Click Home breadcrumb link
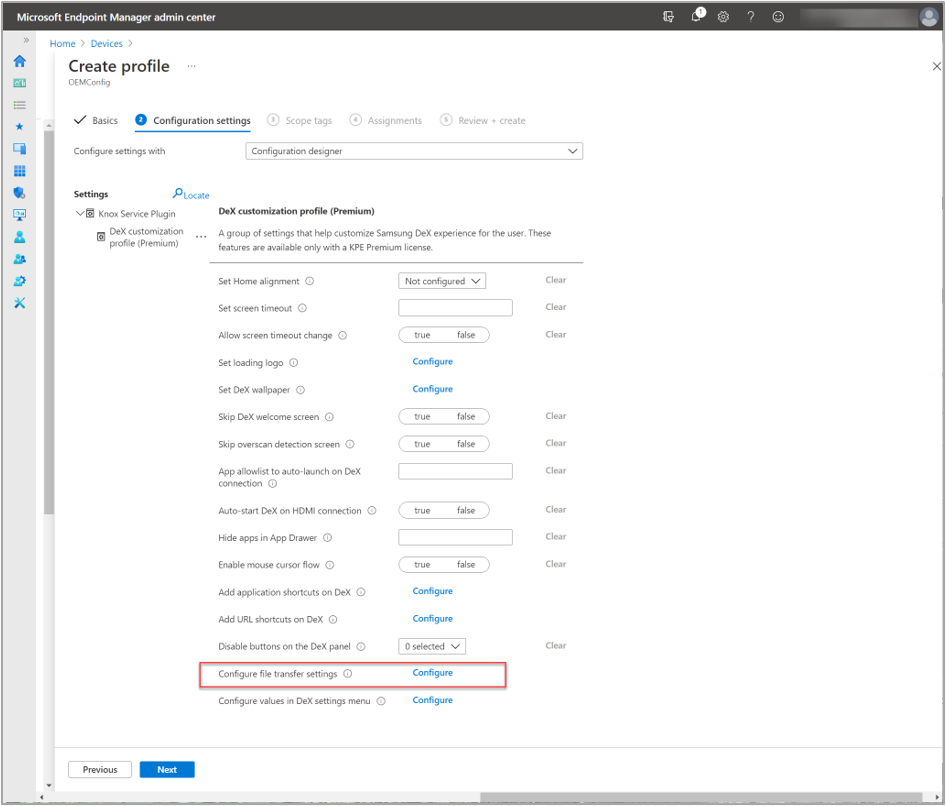 coord(62,43)
